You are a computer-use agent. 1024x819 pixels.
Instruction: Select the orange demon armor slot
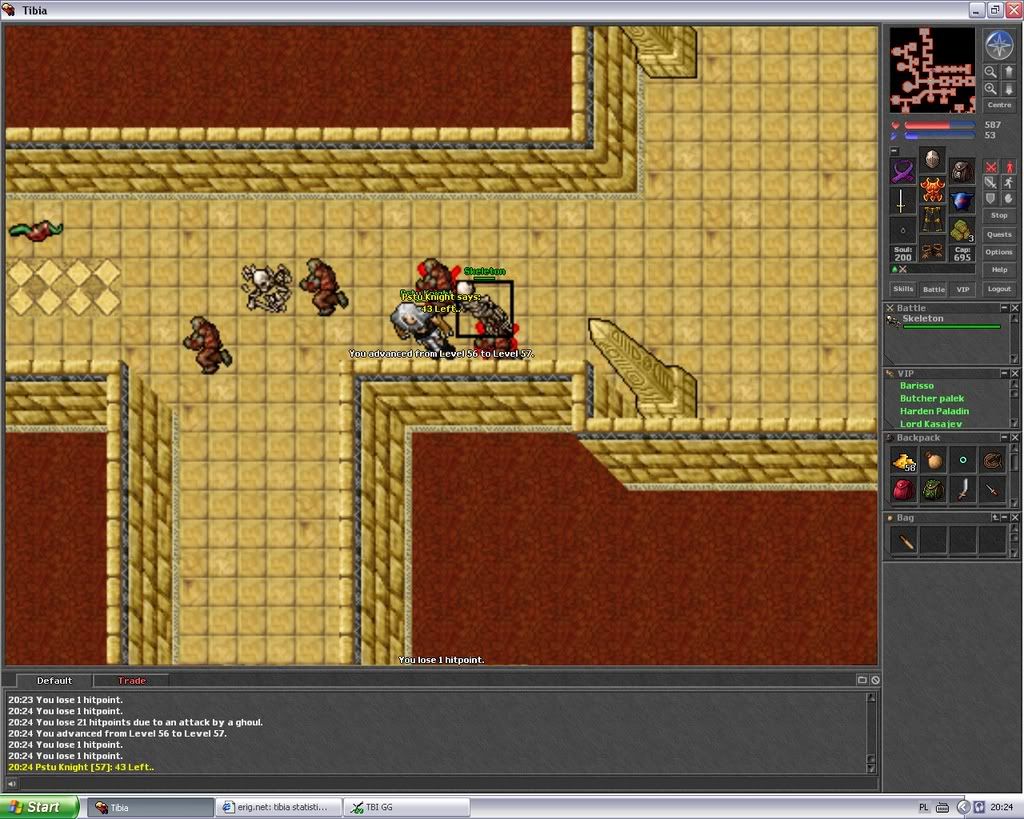pos(932,189)
